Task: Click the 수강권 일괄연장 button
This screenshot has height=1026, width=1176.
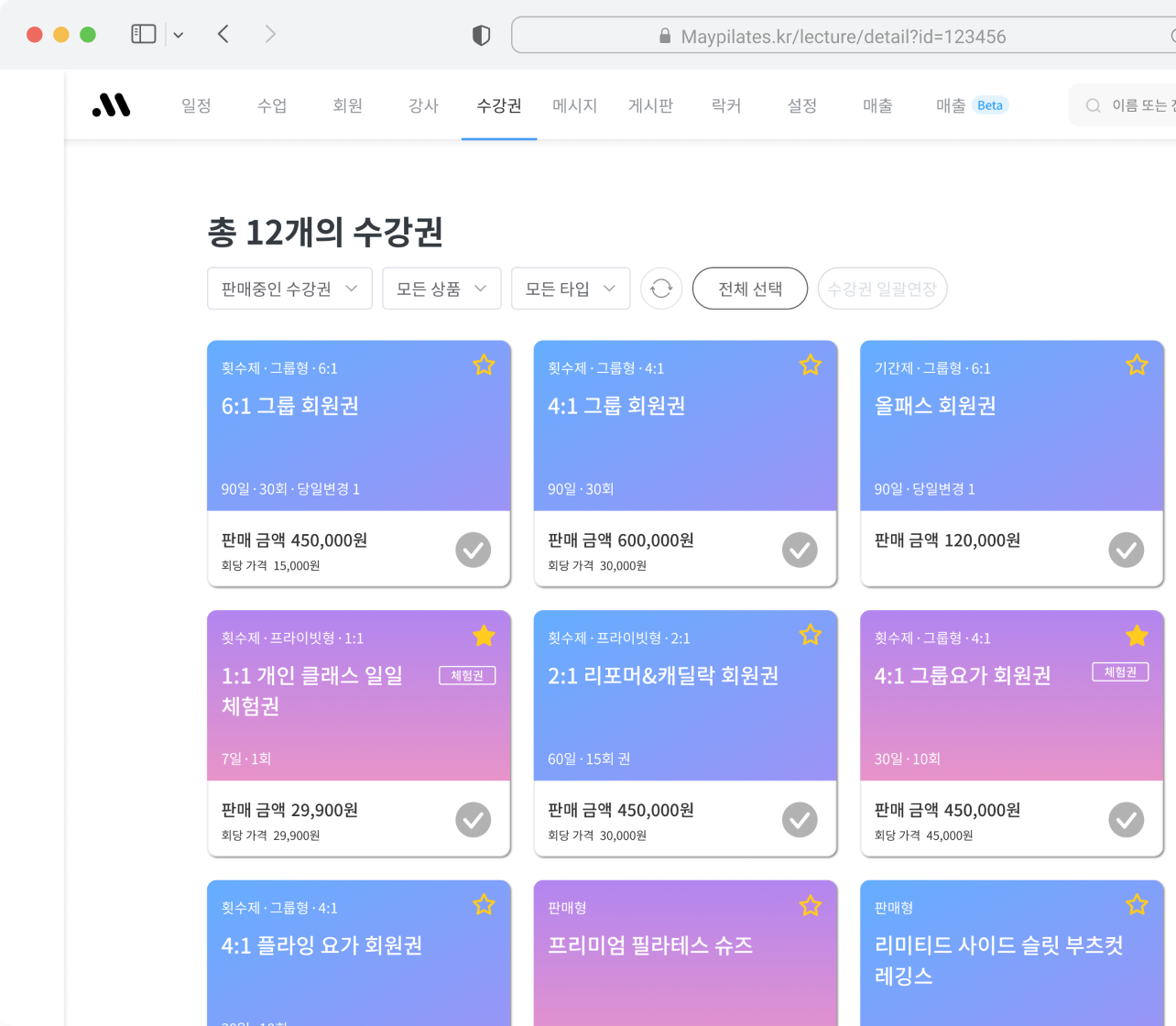Action: 882,288
